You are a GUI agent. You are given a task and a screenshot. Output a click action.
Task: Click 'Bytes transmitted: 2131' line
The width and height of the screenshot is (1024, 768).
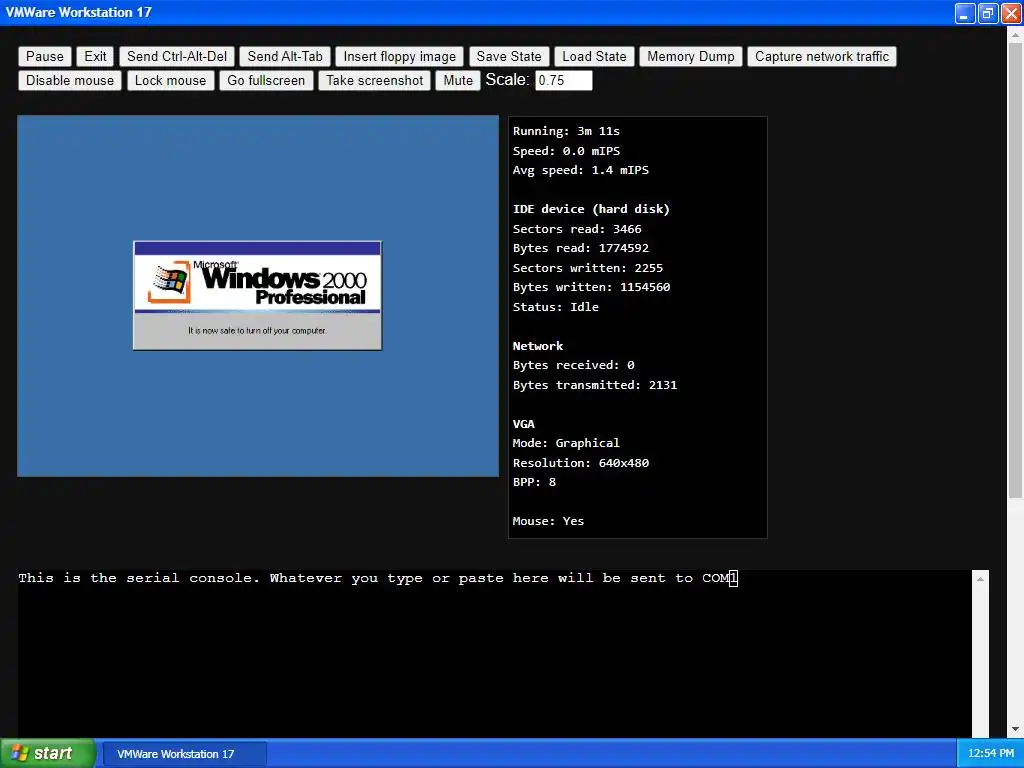595,385
